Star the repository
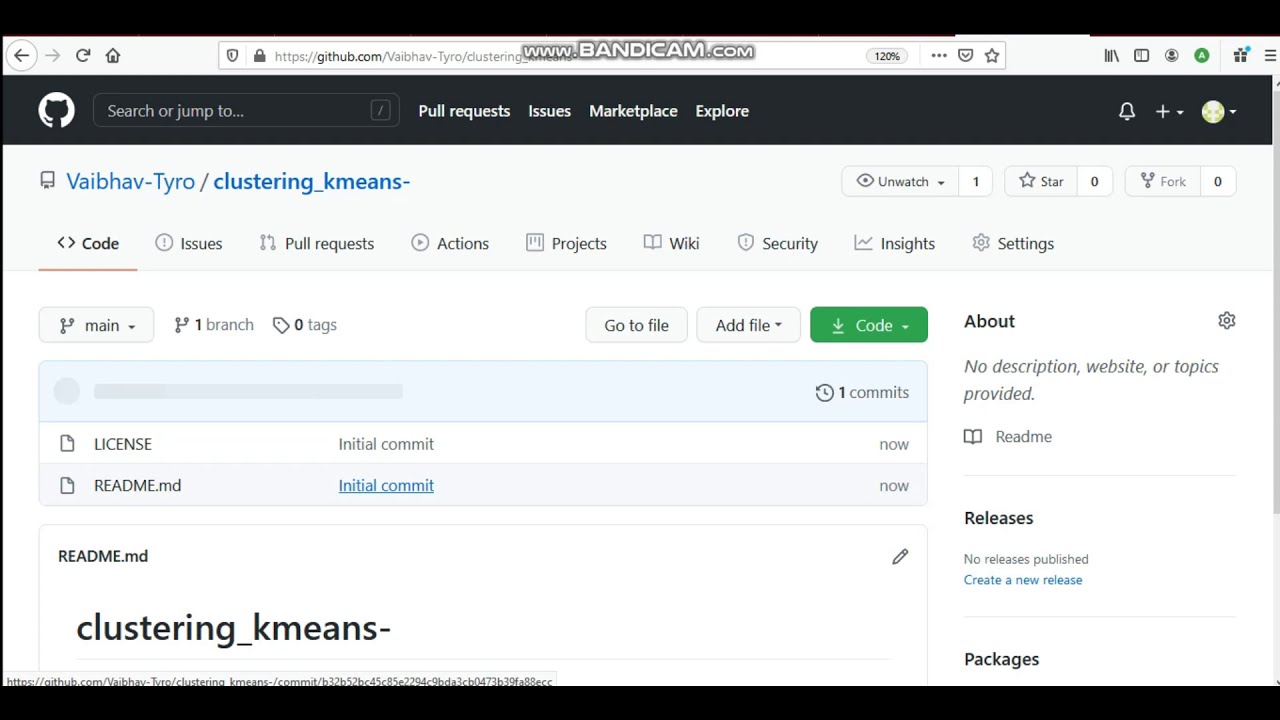1280x720 pixels. pyautogui.click(x=1041, y=181)
